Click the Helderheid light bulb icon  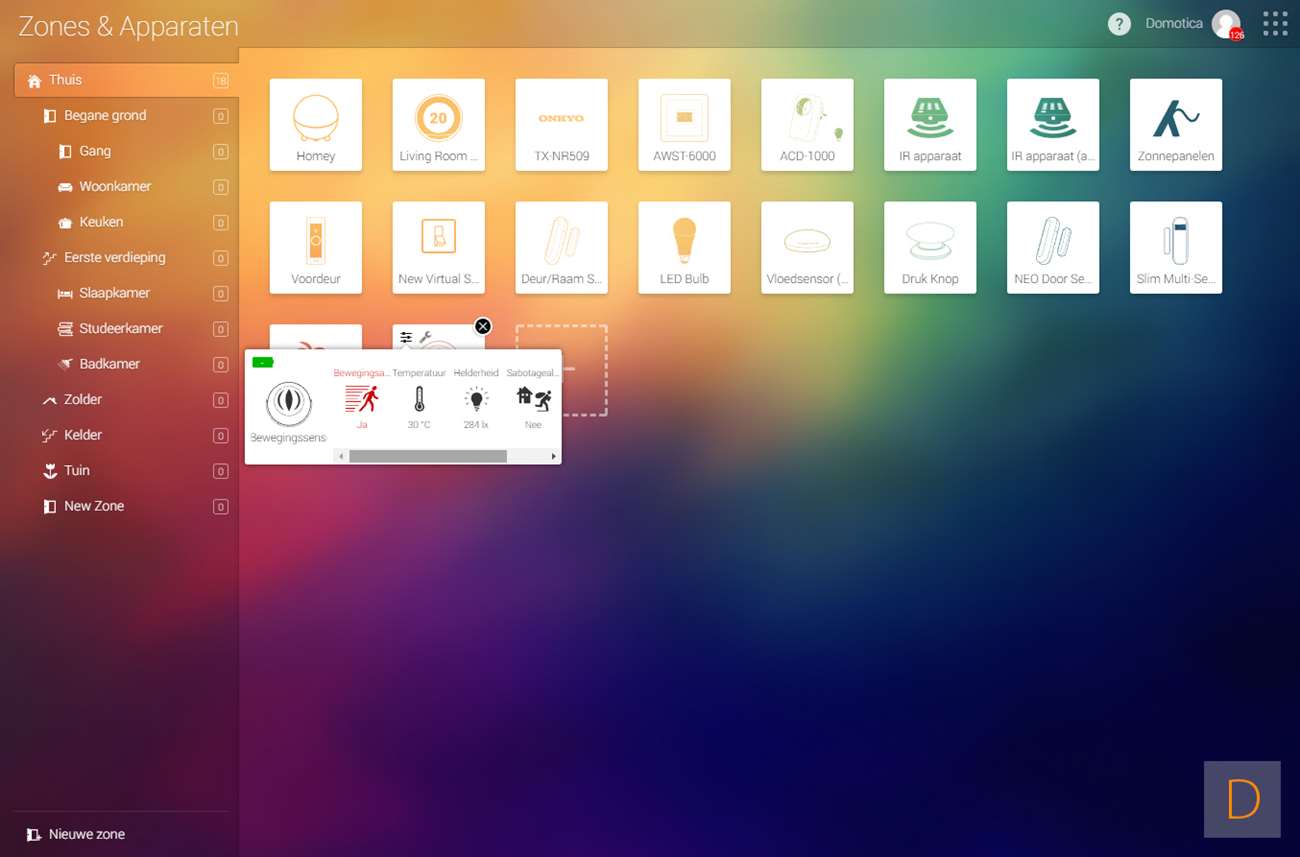476,400
